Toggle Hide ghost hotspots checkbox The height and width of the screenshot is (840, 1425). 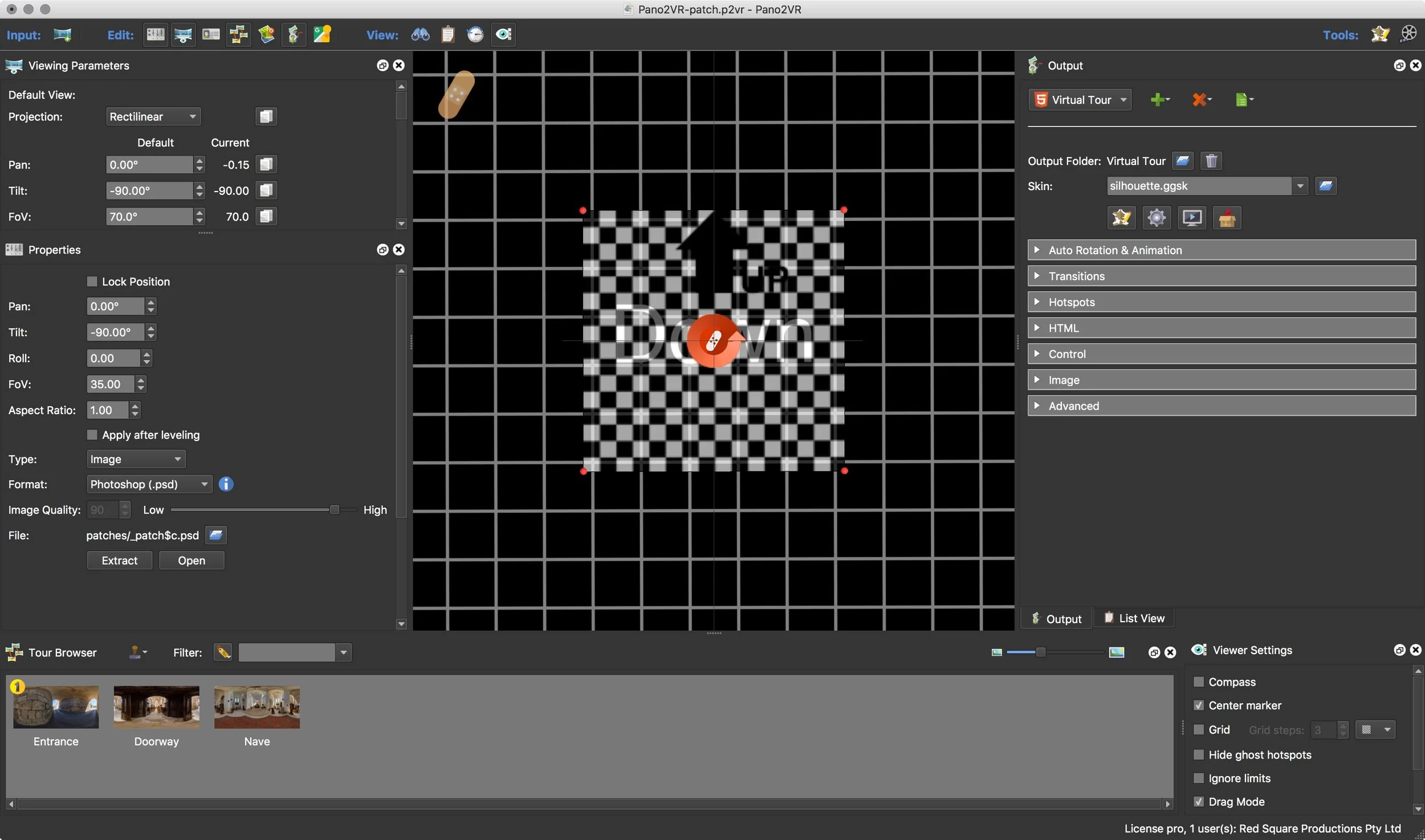1199,755
